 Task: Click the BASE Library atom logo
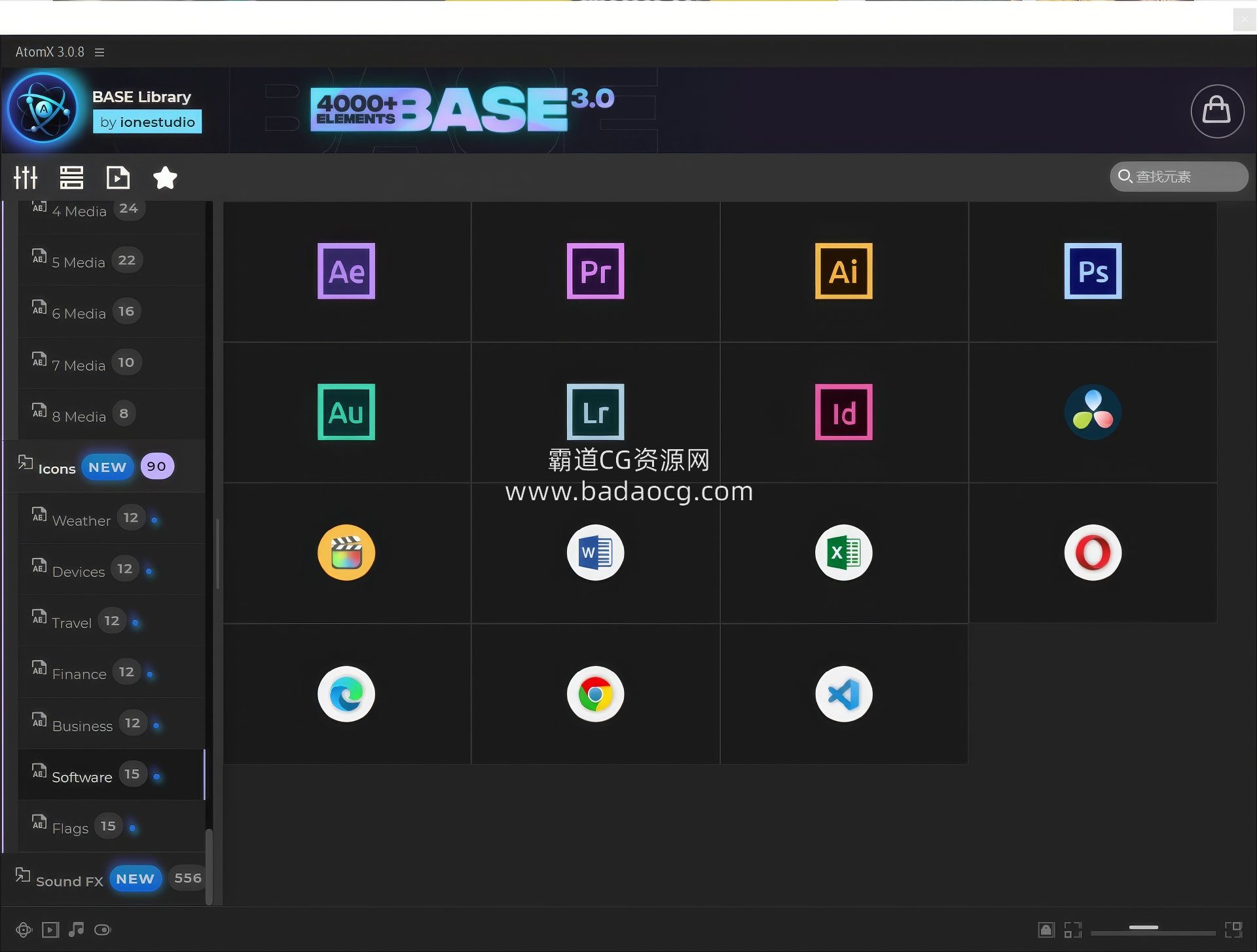(43, 108)
